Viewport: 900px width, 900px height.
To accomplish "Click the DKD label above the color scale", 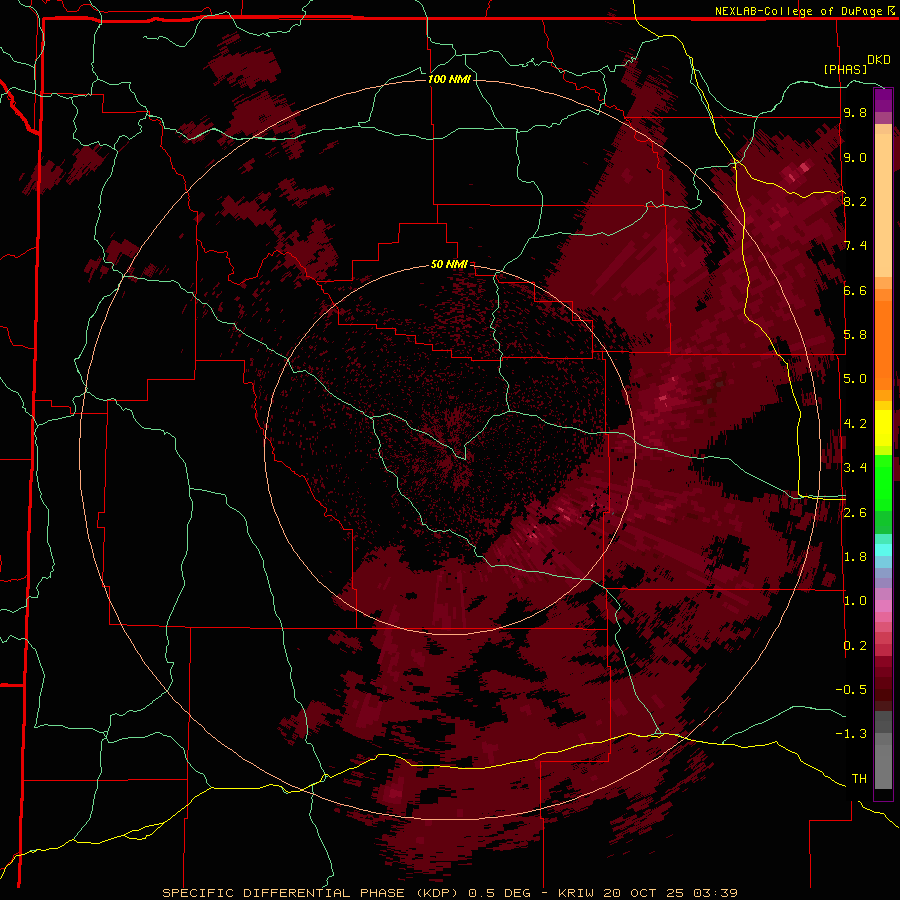I will coord(879,60).
